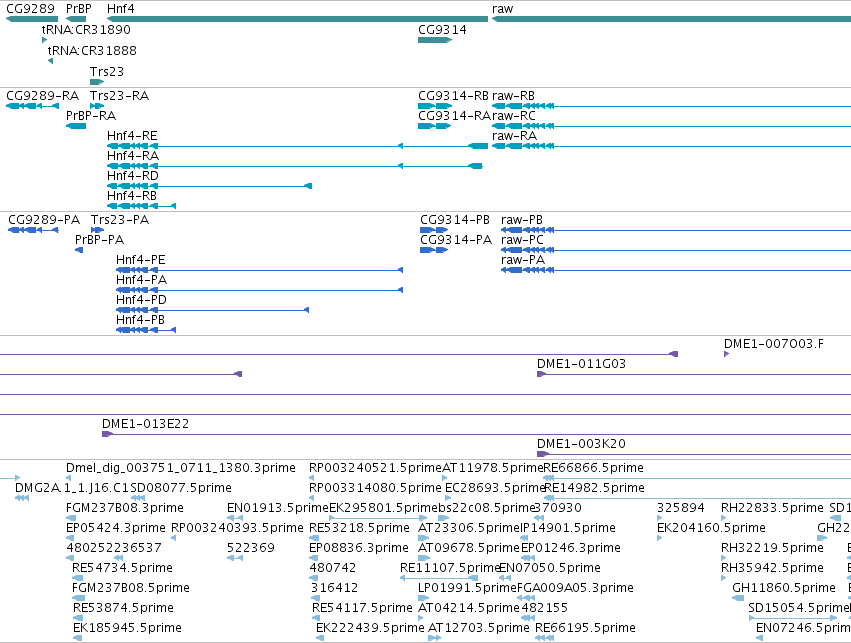
Task: Select the CG9289 gene bar
Action: coord(31,19)
